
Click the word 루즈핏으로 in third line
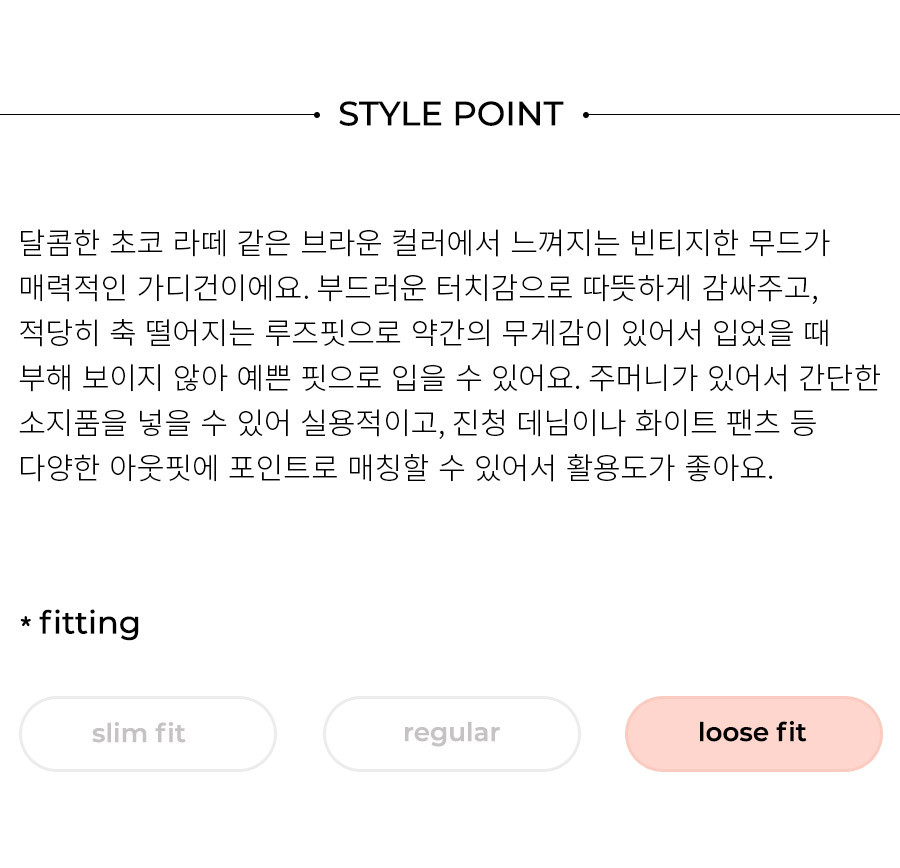click(332, 332)
